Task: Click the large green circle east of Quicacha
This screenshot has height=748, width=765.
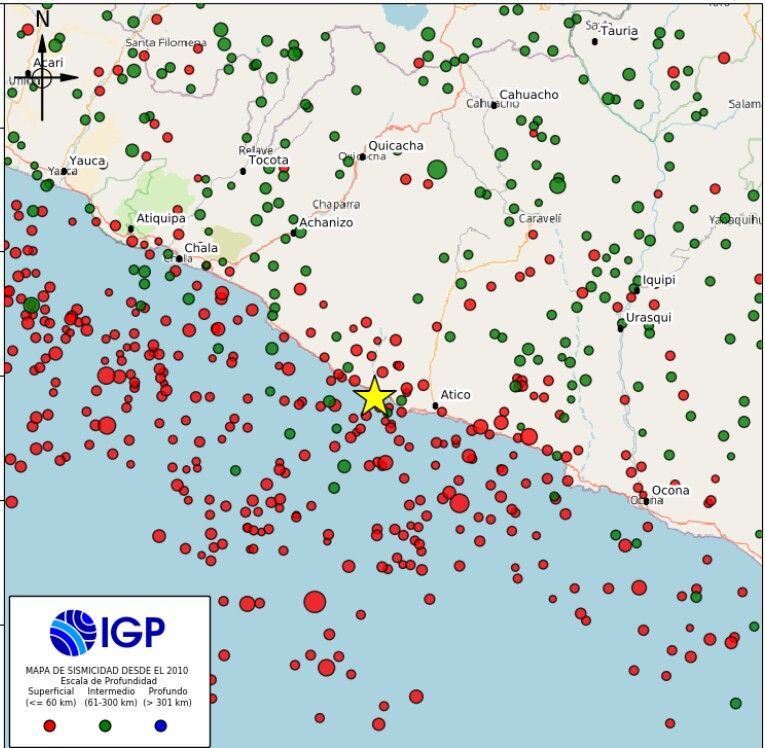Action: (x=437, y=170)
